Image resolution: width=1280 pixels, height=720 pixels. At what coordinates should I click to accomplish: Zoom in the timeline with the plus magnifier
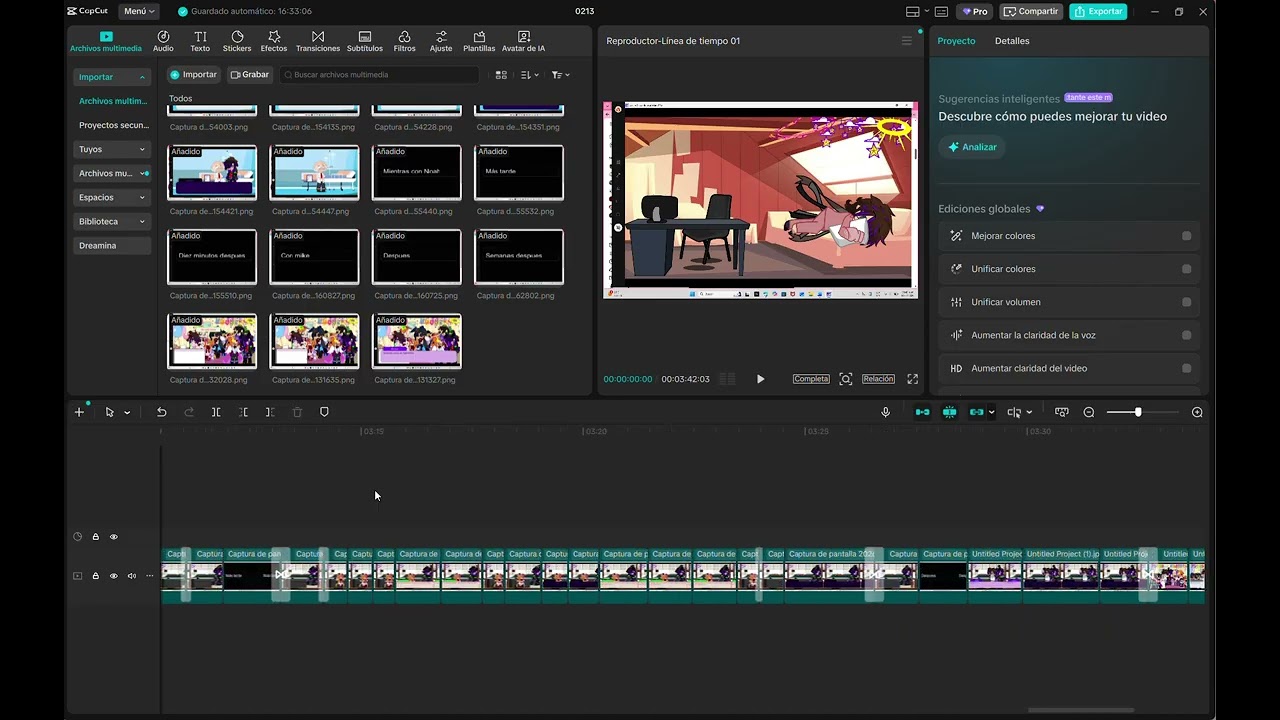click(1197, 412)
